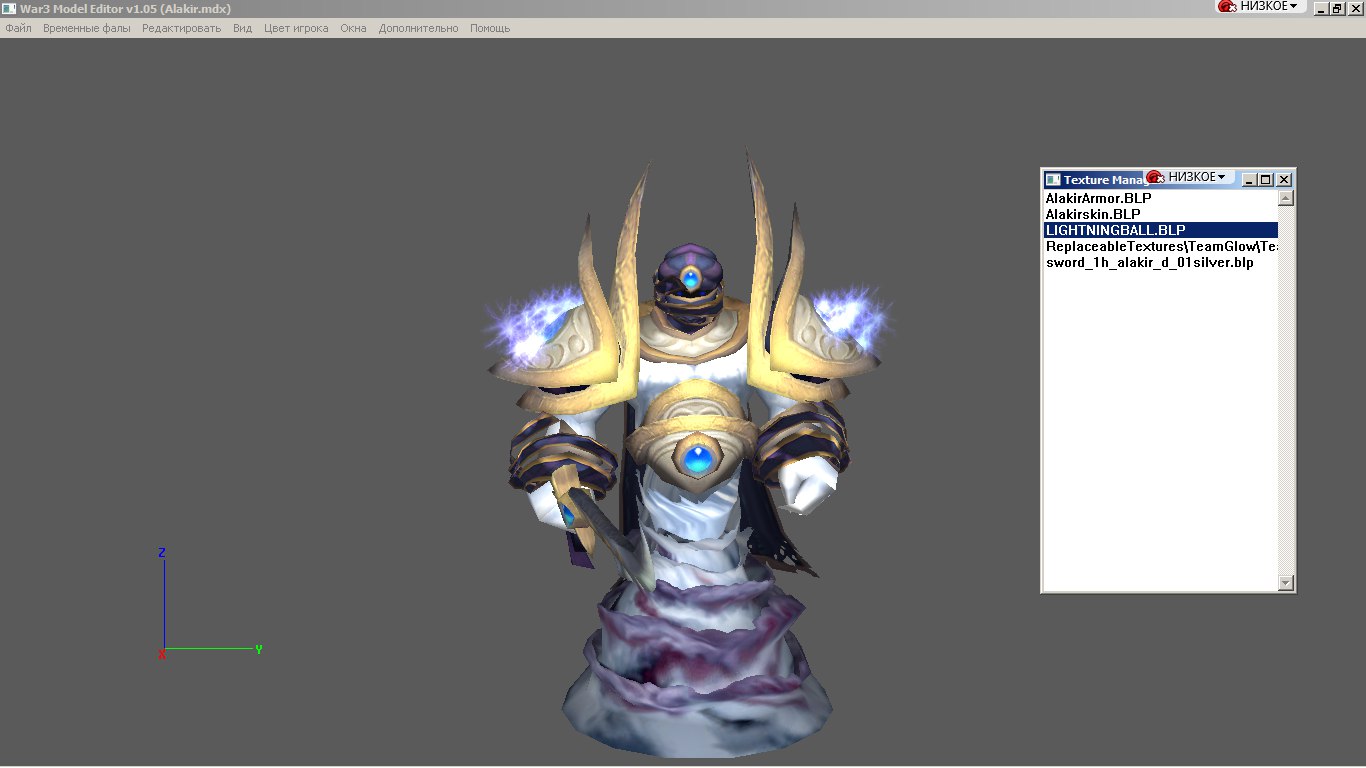Open the Окна menu

pyautogui.click(x=353, y=28)
